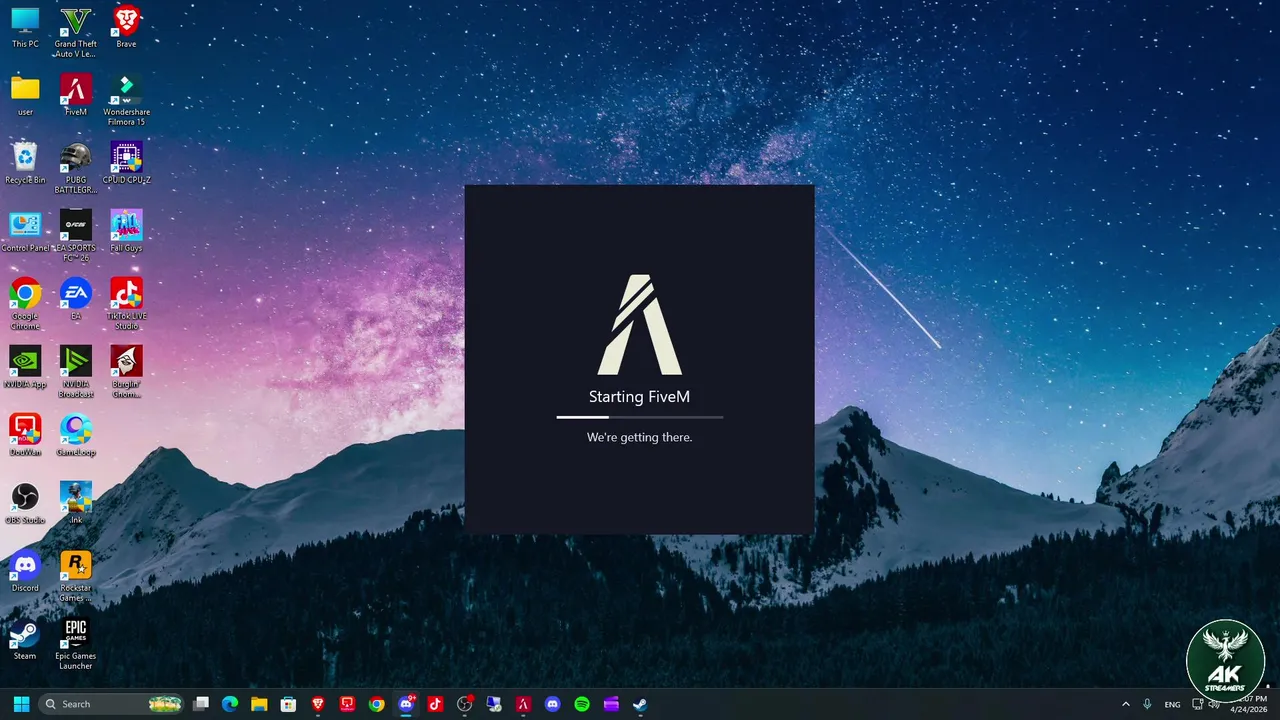Open the CPUID CPU-Z desktop shortcut
The height and width of the screenshot is (720, 1280).
pyautogui.click(x=126, y=164)
